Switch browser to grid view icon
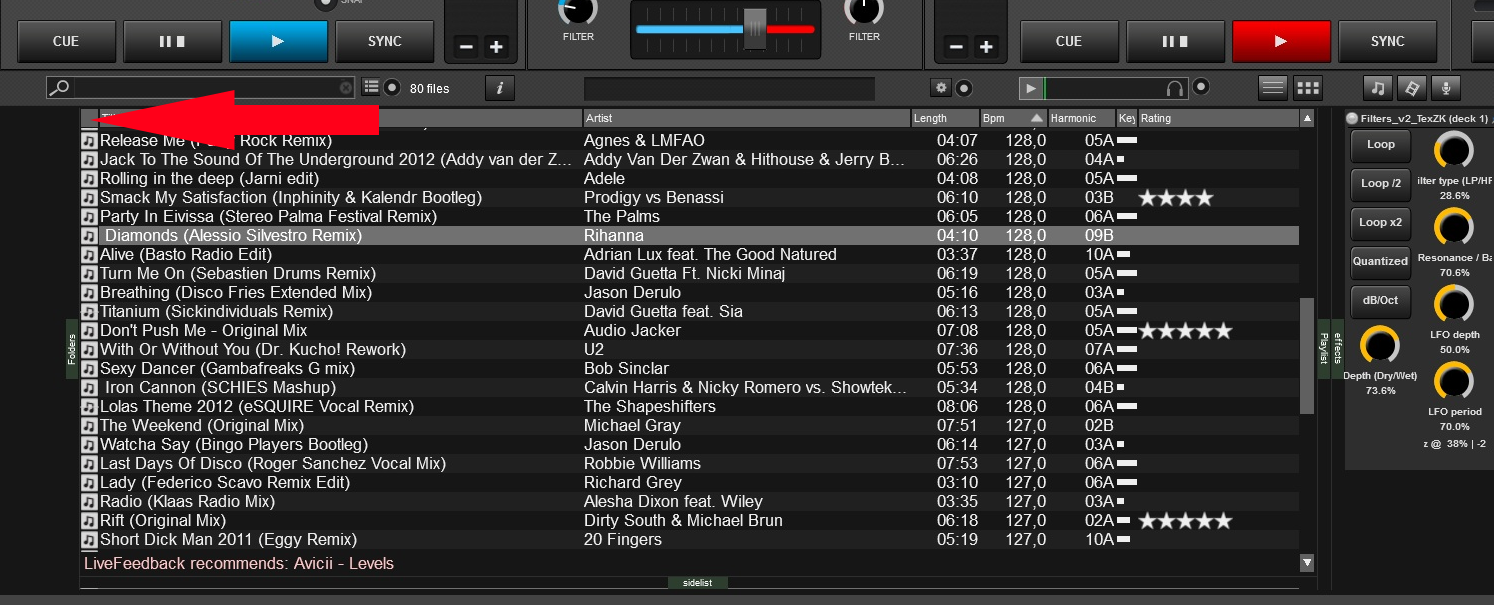Image resolution: width=1494 pixels, height=605 pixels. (x=1308, y=87)
